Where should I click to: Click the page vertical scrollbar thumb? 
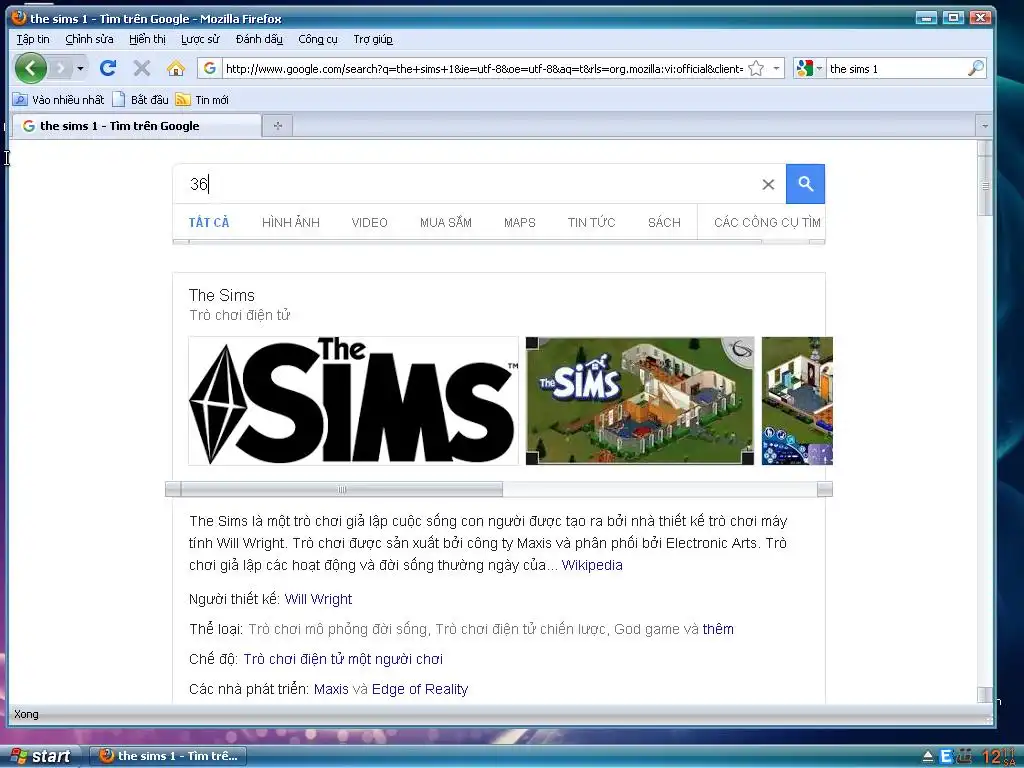985,186
